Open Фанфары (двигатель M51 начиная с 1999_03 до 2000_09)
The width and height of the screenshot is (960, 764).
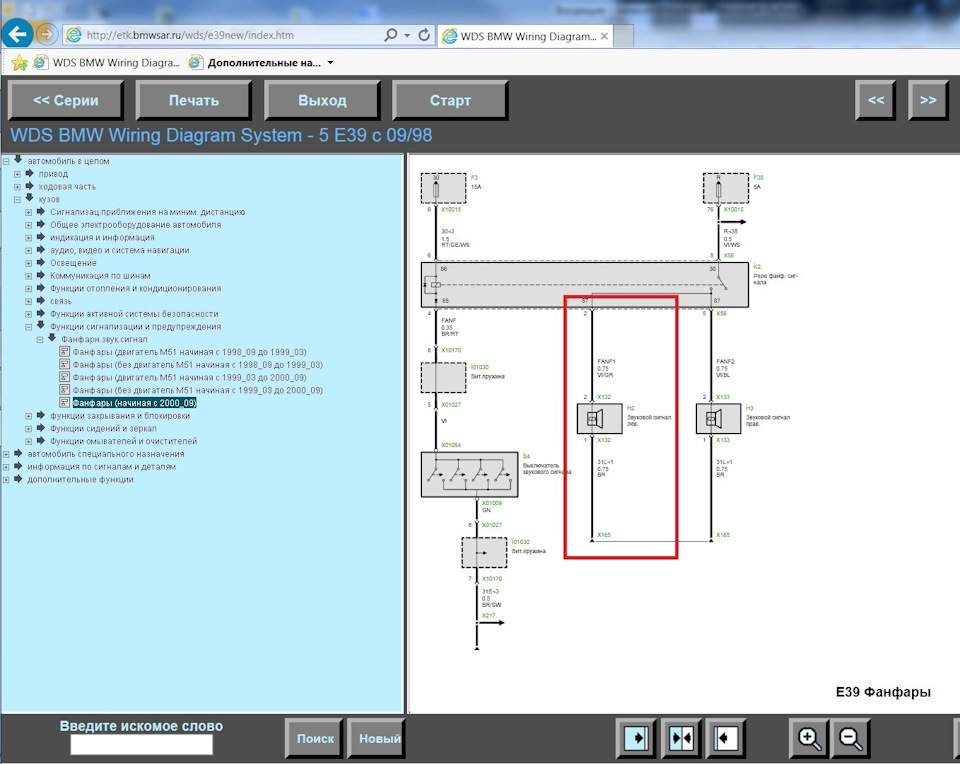tap(189, 378)
